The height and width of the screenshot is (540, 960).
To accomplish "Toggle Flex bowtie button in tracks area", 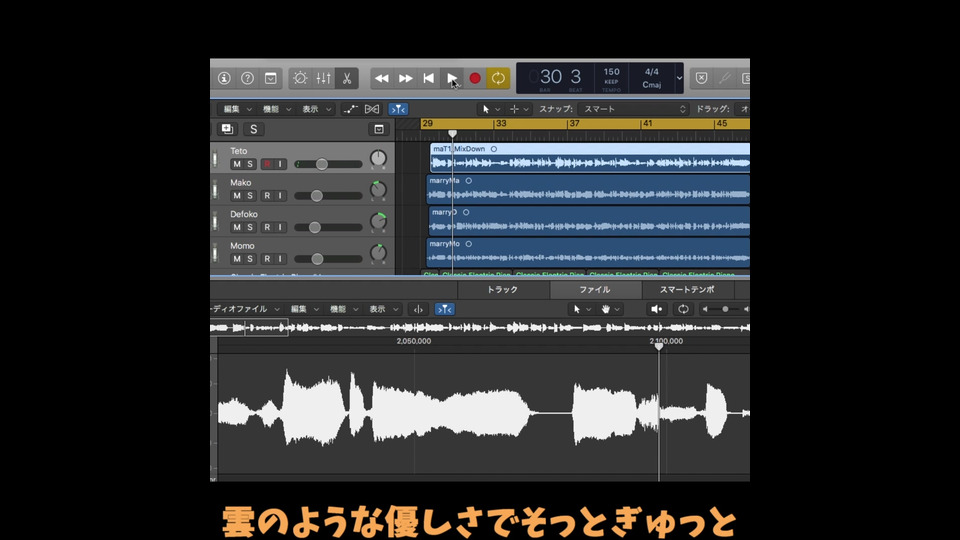I will point(372,109).
